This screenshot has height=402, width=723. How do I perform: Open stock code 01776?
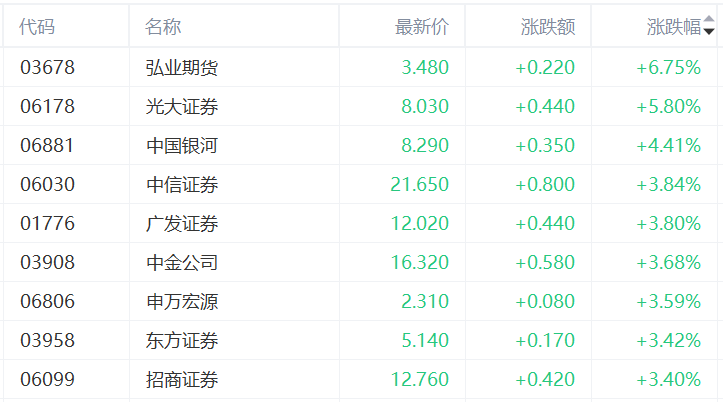(x=47, y=224)
